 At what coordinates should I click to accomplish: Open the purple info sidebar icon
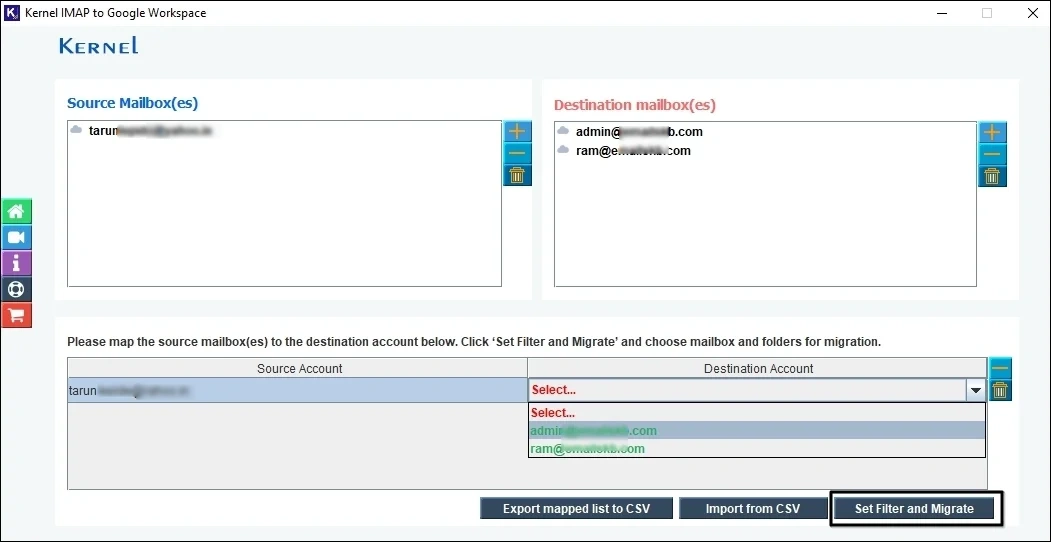click(16, 263)
